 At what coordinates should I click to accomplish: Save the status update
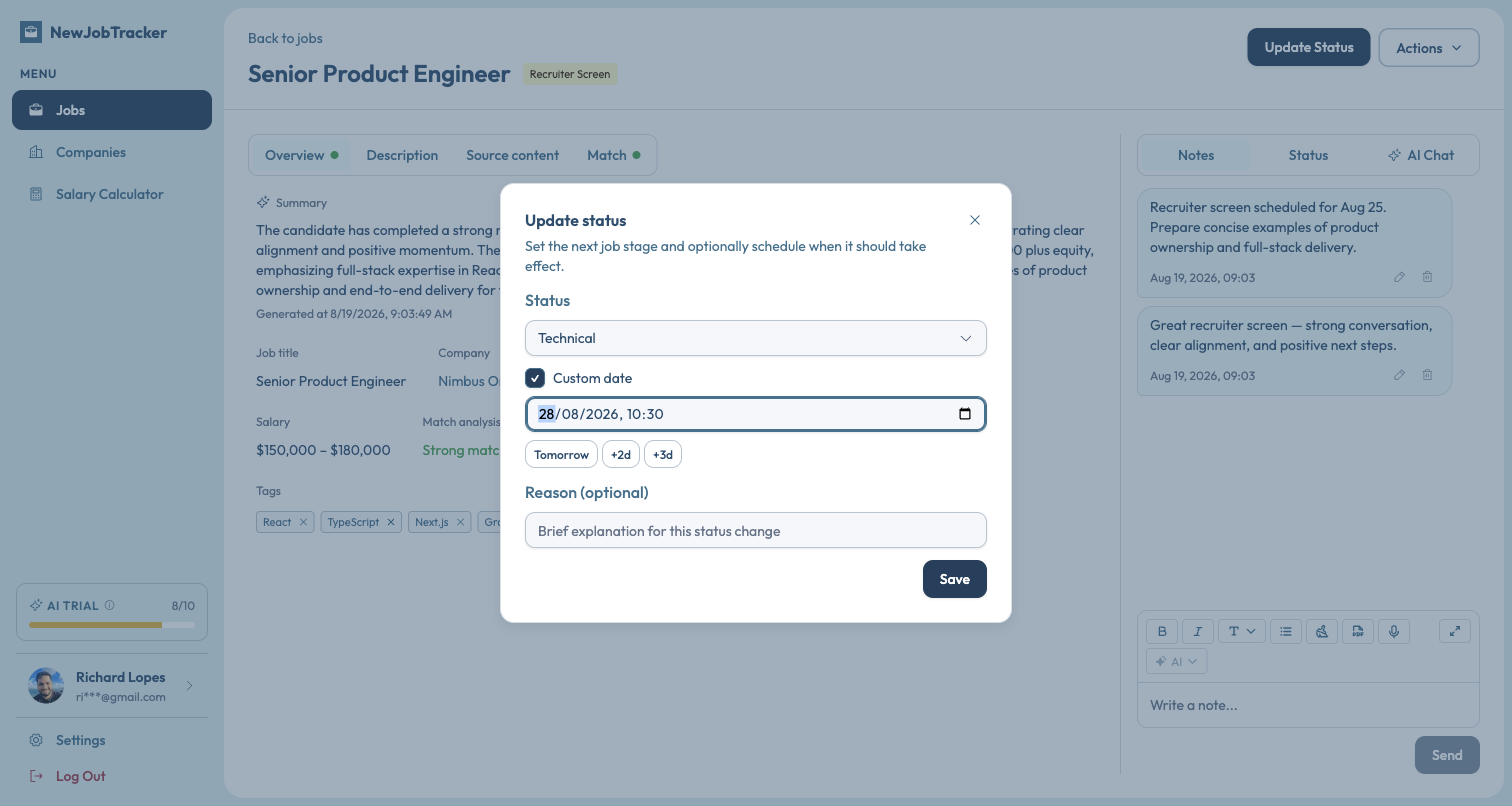pos(955,579)
